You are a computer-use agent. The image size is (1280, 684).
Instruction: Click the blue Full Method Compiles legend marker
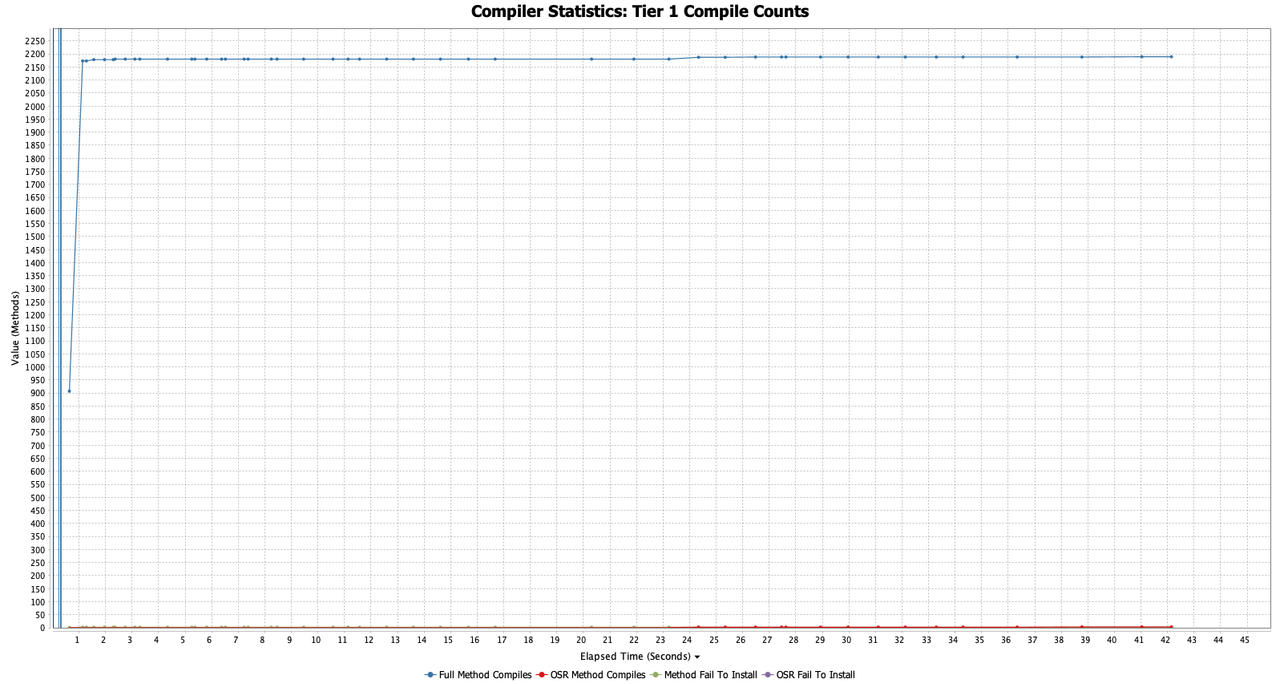click(430, 675)
